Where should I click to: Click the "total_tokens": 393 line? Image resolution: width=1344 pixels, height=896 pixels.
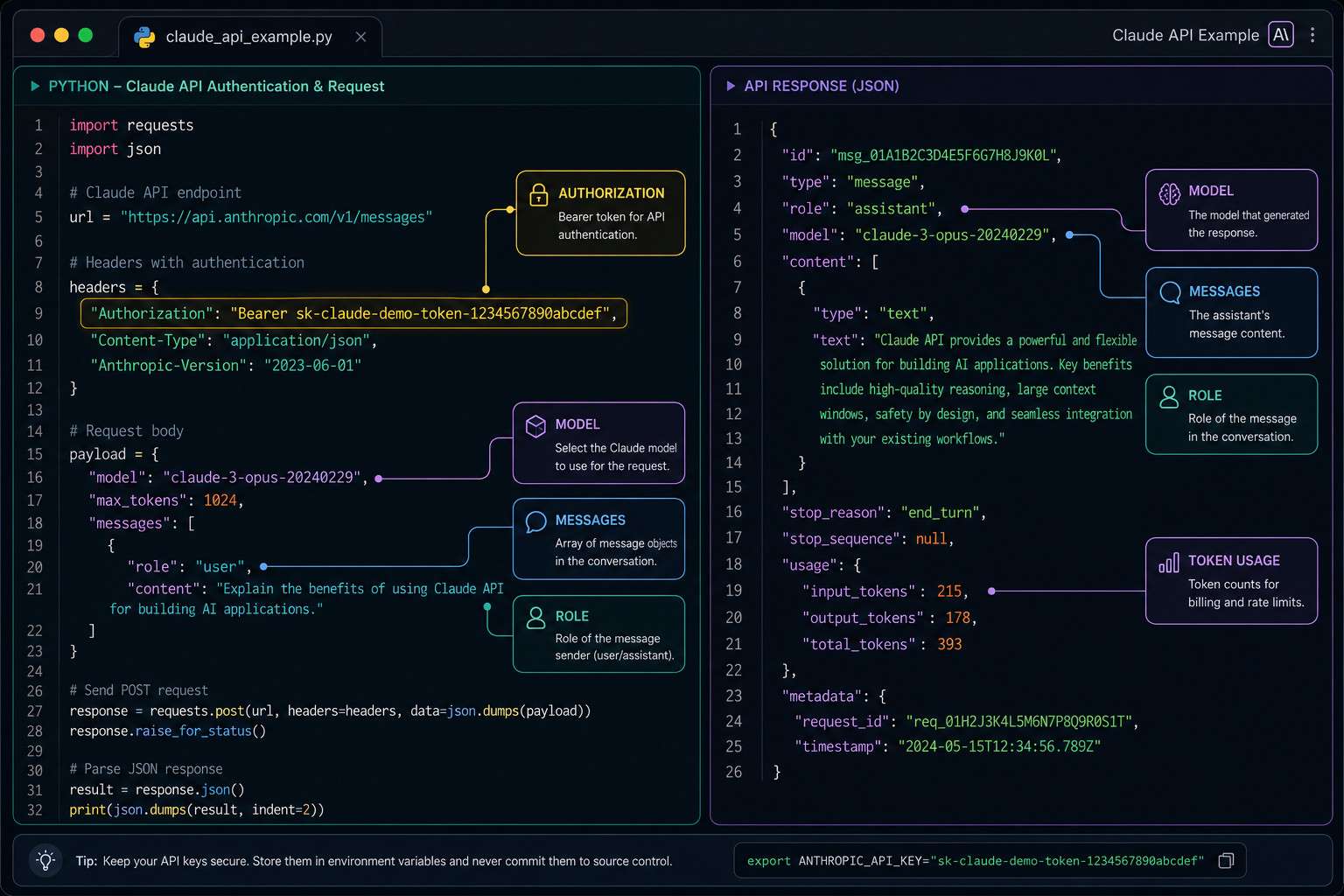882,644
